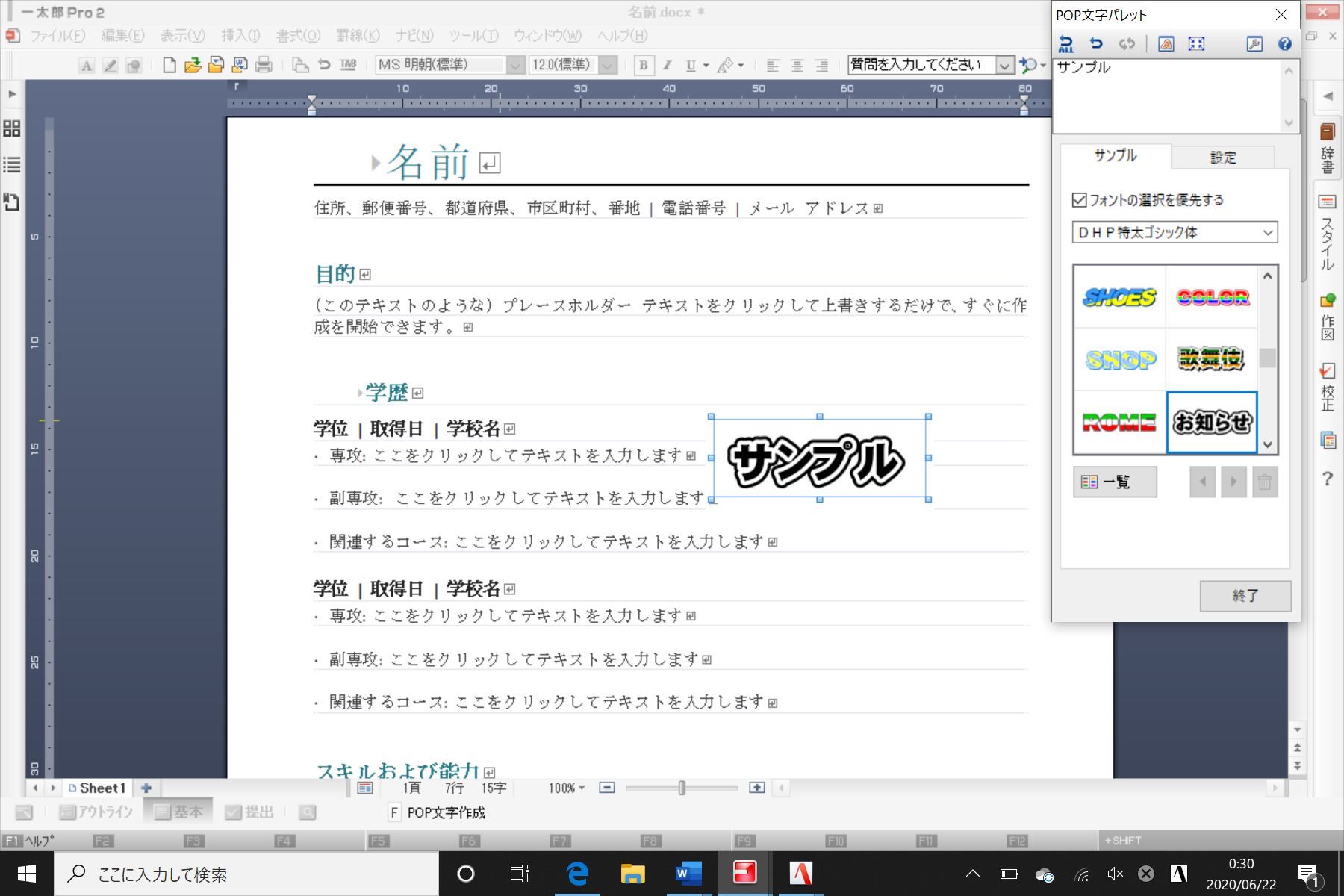Viewport: 1344px width, 896px height.
Task: Expand the question box history dropdown arrow
Action: point(1005,65)
